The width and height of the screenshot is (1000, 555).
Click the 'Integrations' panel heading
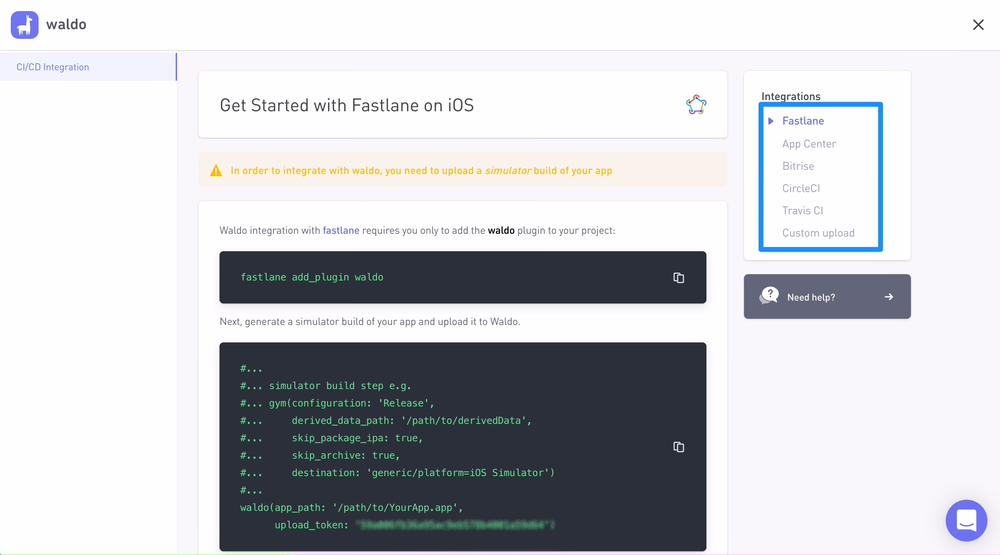tap(791, 96)
